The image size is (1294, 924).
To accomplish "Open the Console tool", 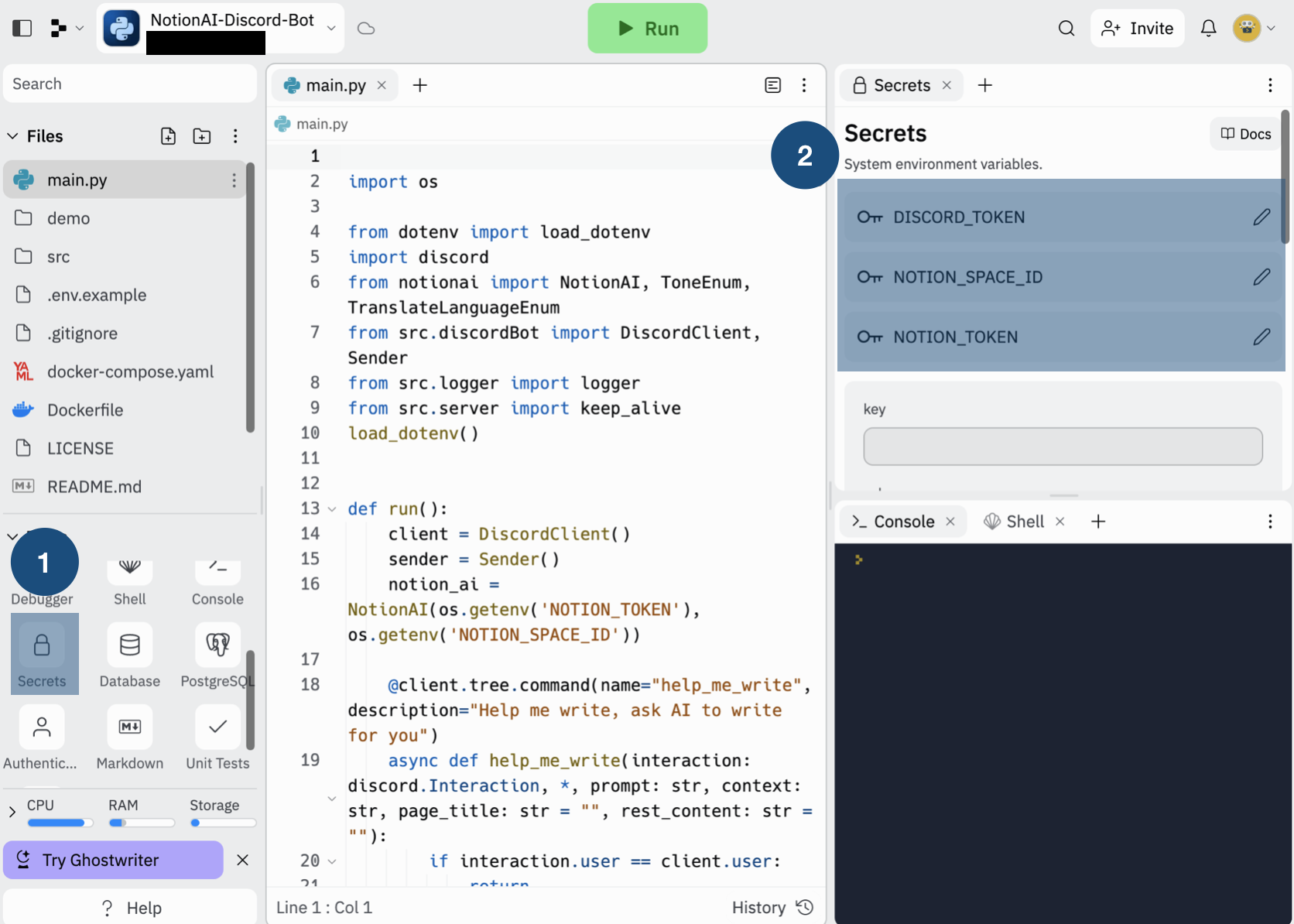I will point(217,582).
